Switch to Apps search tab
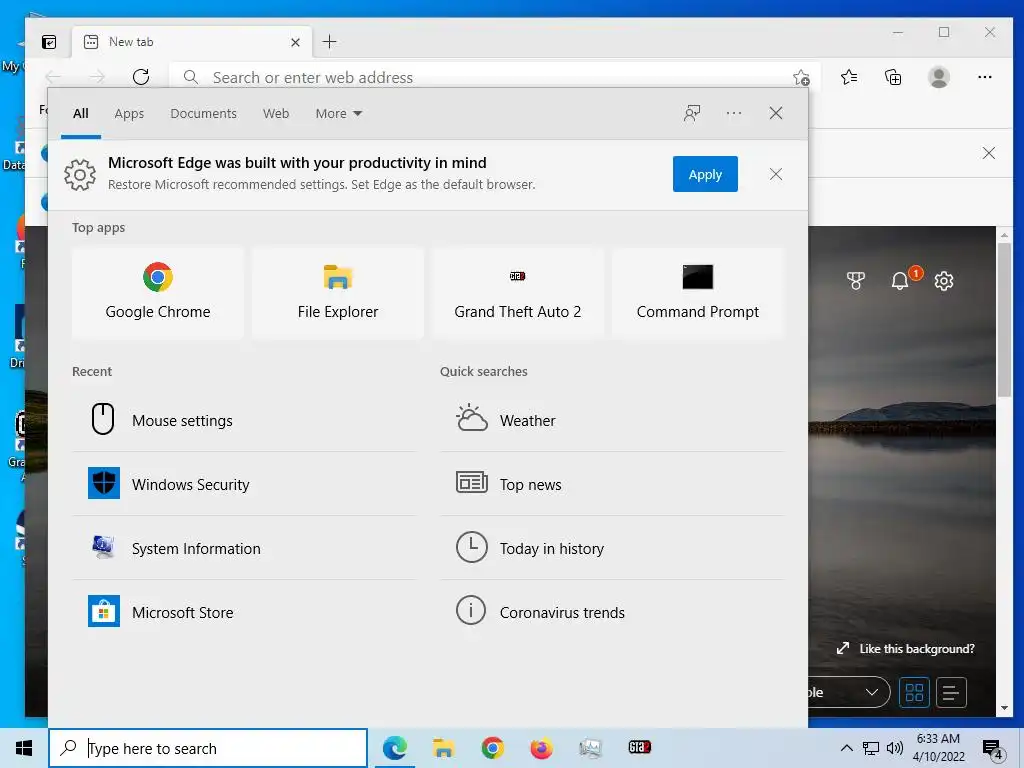The height and width of the screenshot is (768, 1024). [129, 114]
